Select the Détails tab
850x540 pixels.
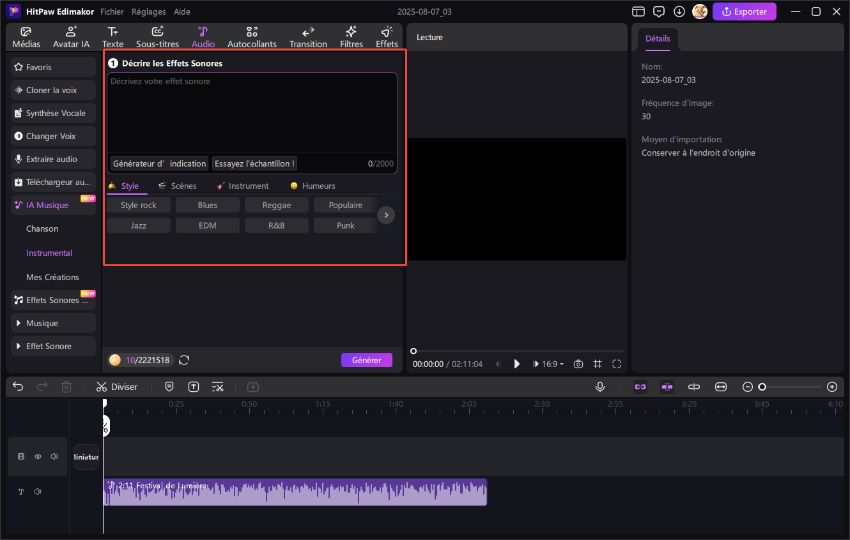(658, 38)
